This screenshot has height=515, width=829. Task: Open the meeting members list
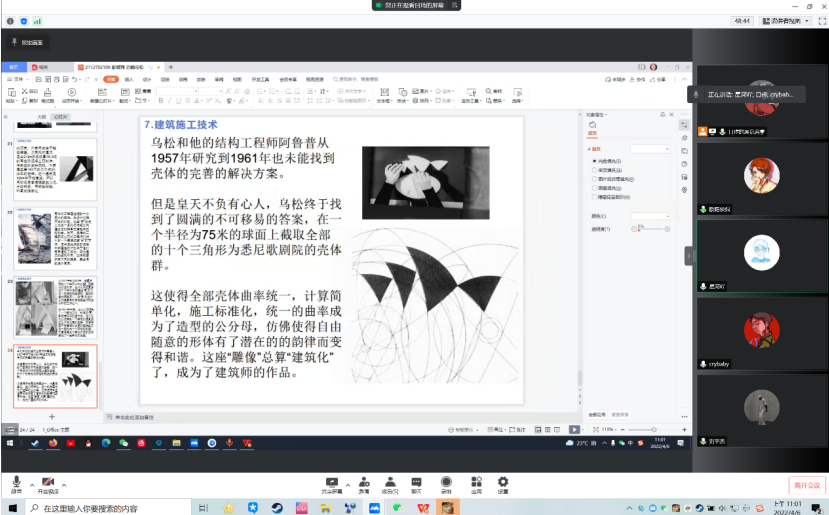coord(390,485)
